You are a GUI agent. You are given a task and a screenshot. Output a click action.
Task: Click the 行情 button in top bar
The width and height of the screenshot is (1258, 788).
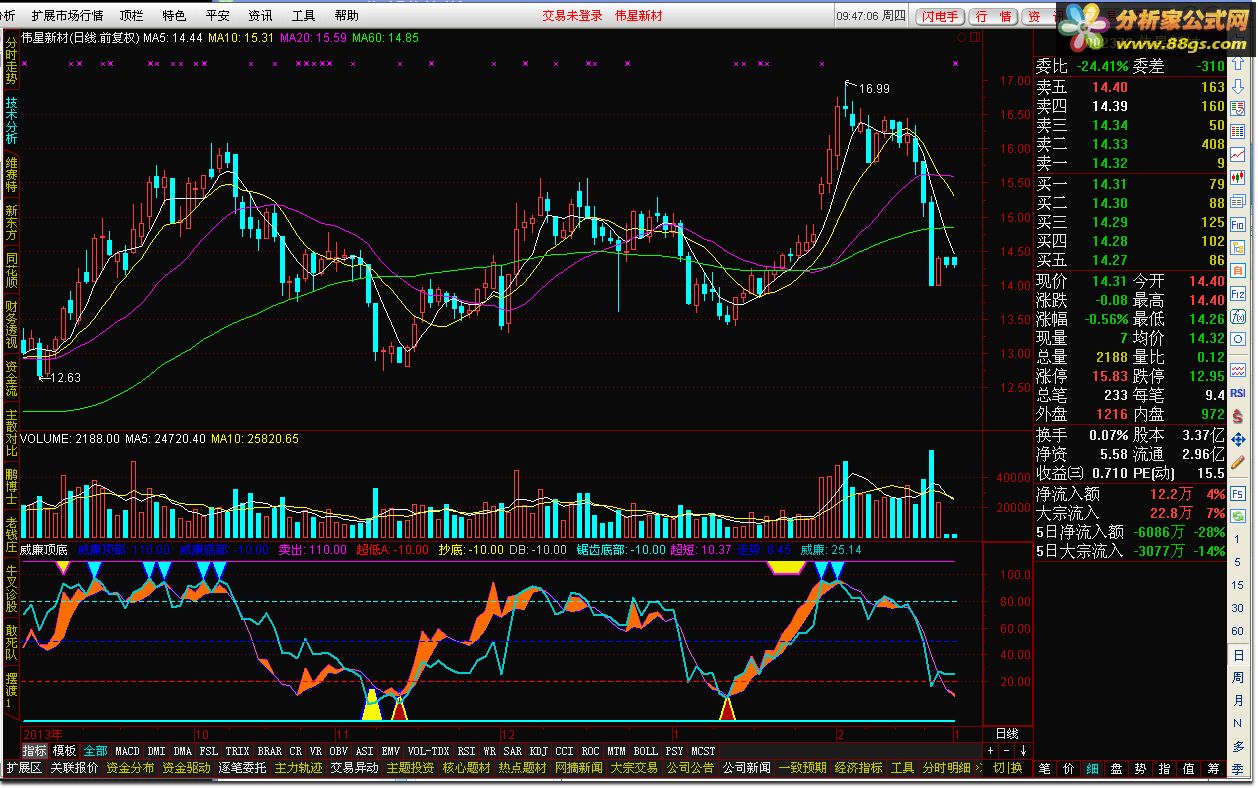pyautogui.click(x=993, y=16)
